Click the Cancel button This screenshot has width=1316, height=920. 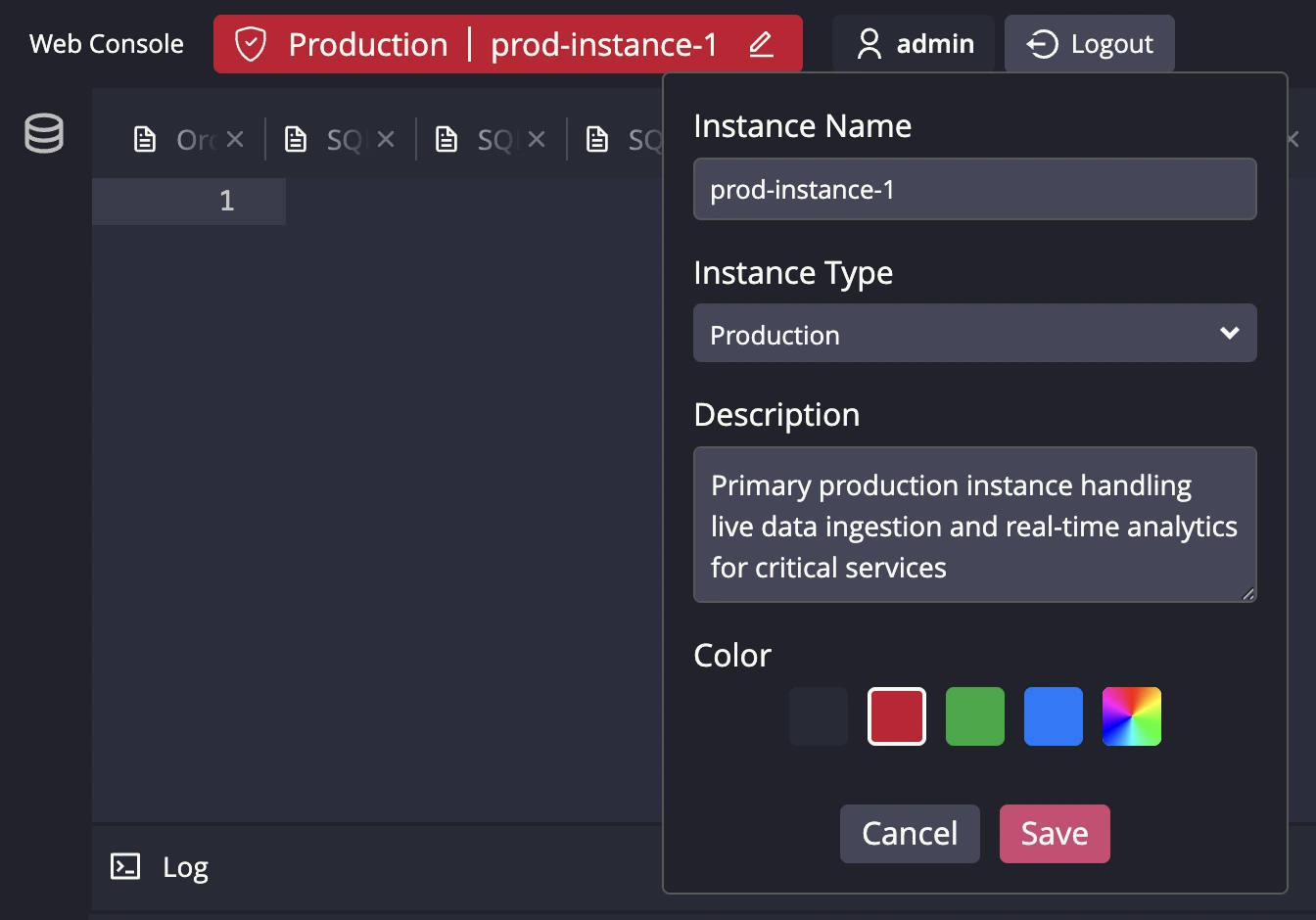[x=910, y=833]
